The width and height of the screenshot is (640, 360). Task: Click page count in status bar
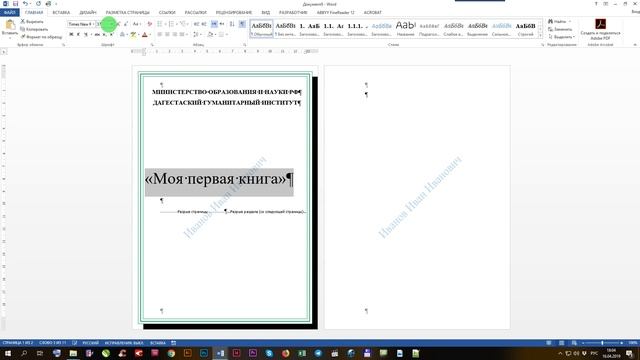(x=18, y=343)
